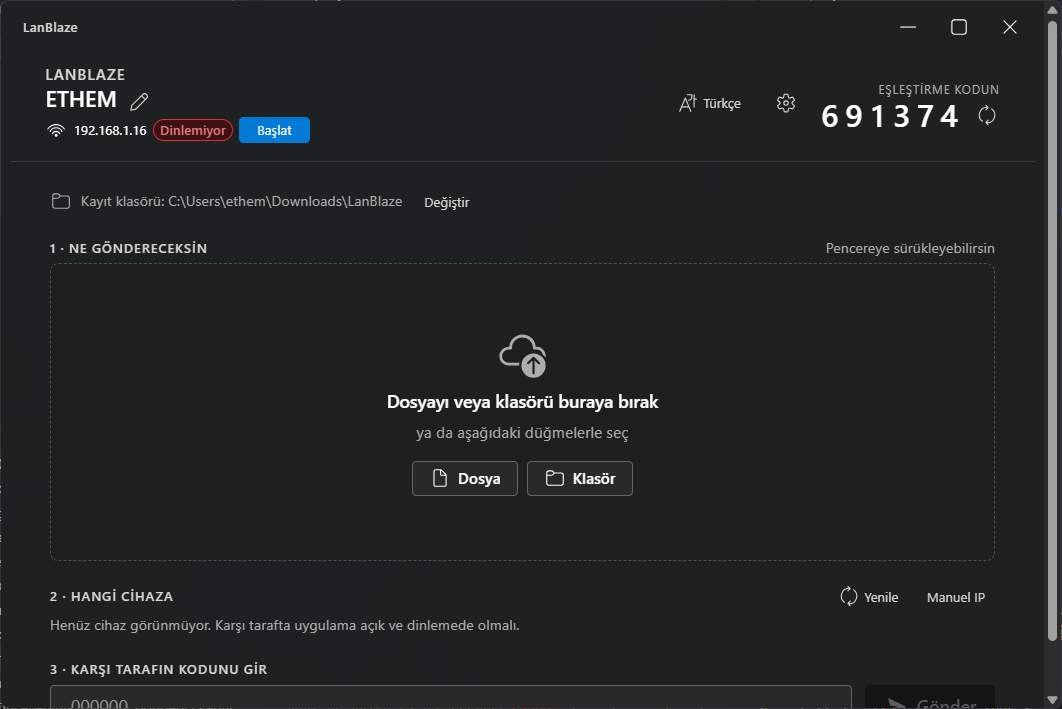1062x709 pixels.
Task: Click 'Henüz cihaz görünmüyor' notice text
Action: pos(284,625)
